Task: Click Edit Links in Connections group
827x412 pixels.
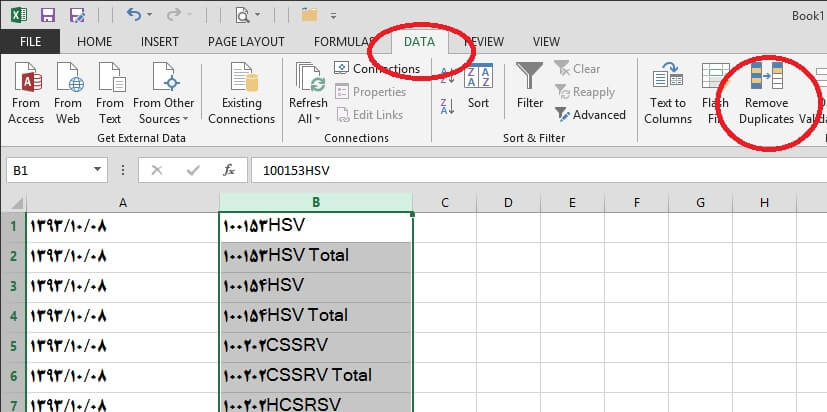Action: (x=370, y=114)
